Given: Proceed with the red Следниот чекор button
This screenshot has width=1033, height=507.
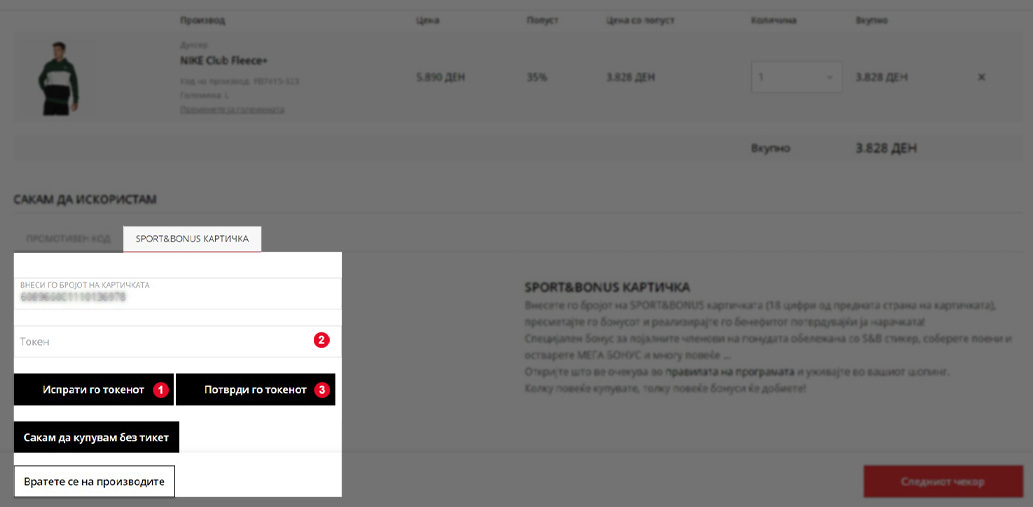Looking at the screenshot, I should [942, 481].
